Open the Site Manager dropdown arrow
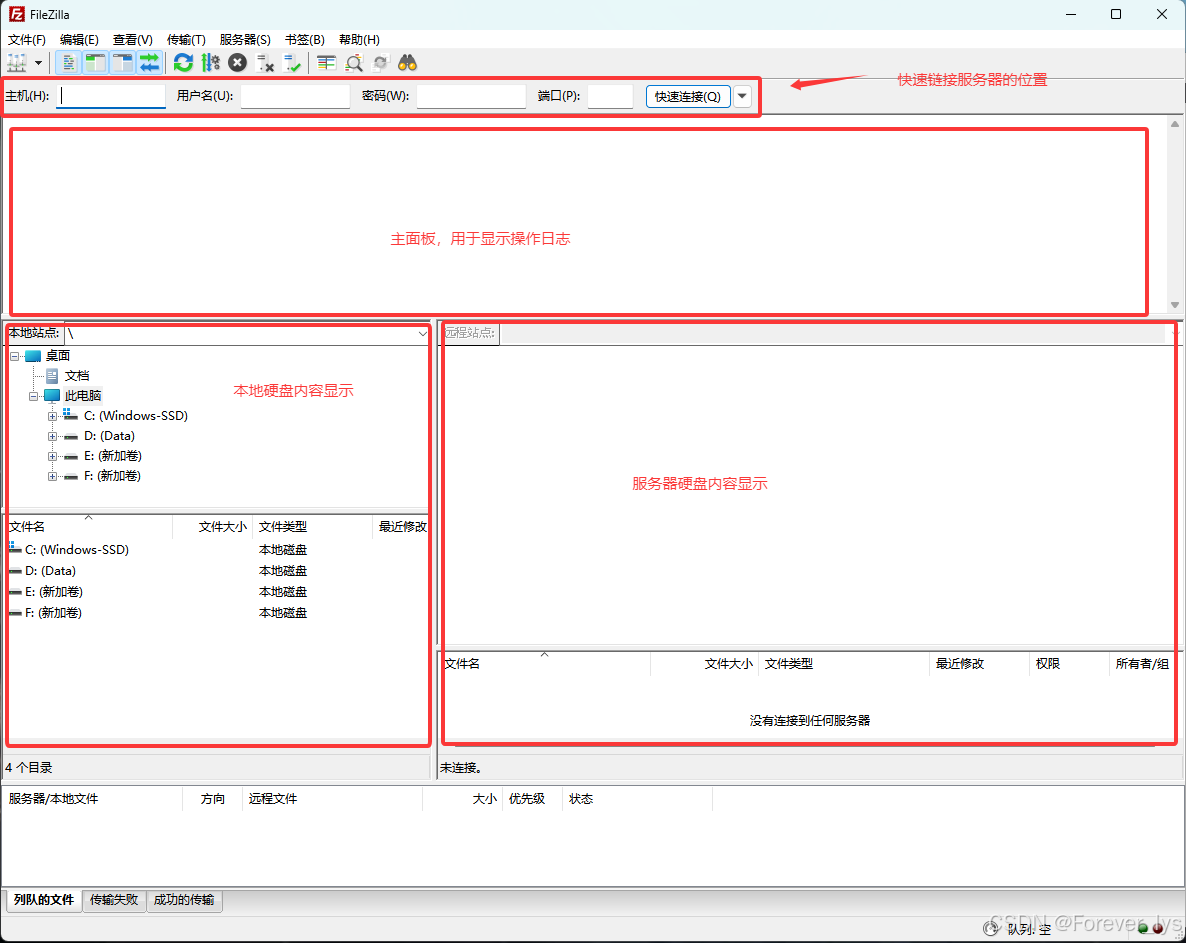1186x943 pixels. [x=39, y=63]
